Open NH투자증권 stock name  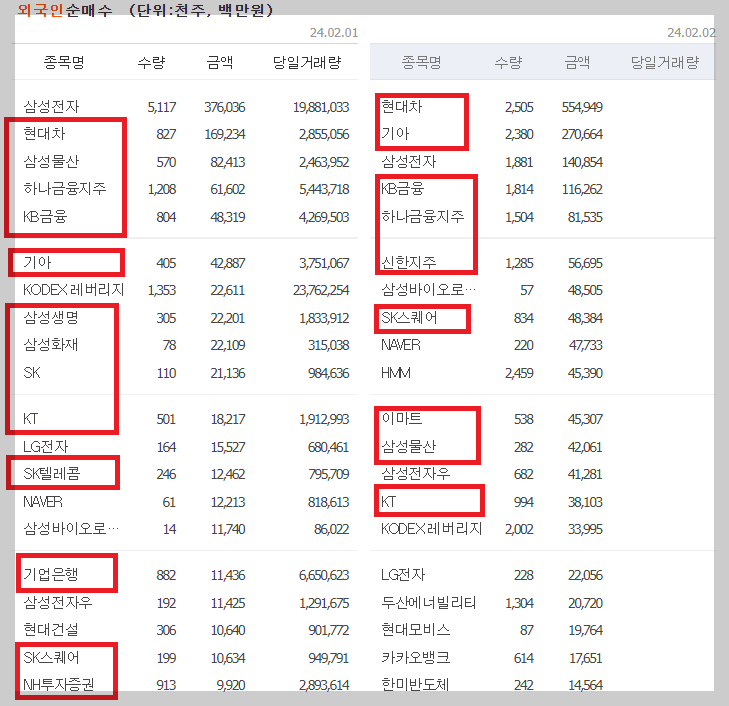[x=59, y=685]
